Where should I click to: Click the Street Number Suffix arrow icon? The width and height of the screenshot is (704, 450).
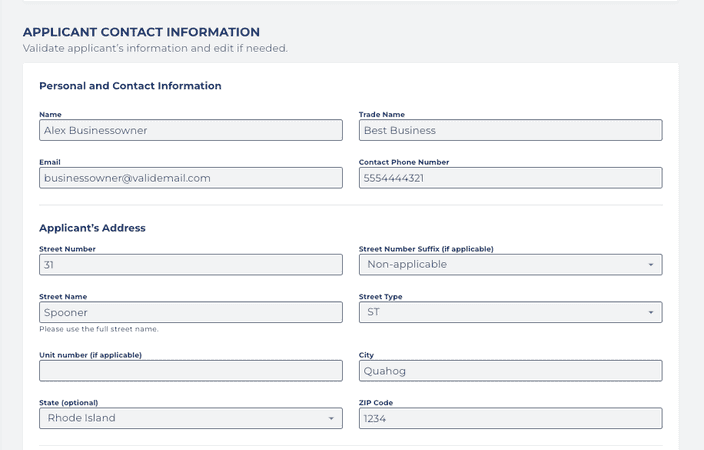click(651, 265)
